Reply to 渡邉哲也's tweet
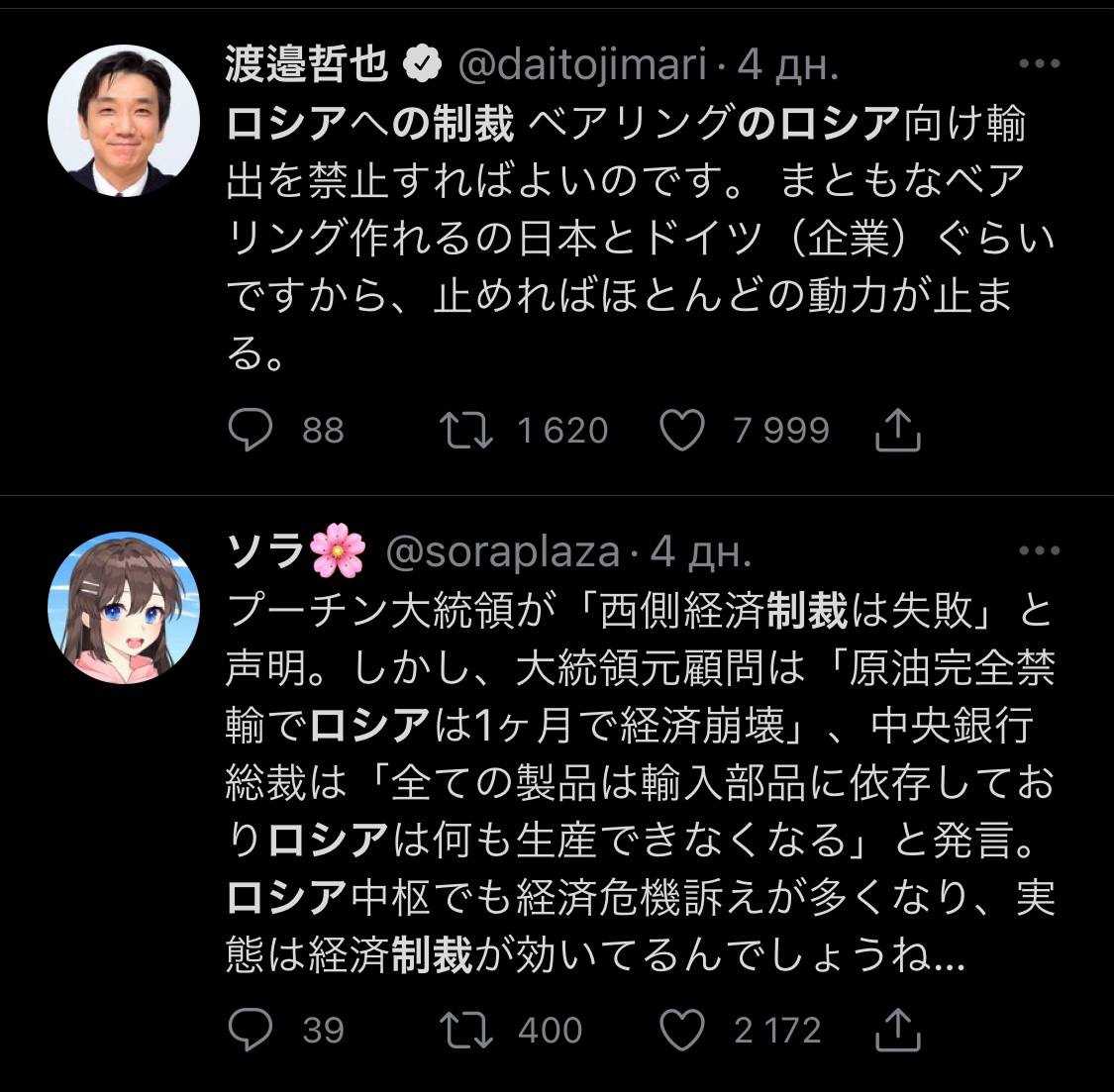Viewport: 1114px width, 1092px height. click(252, 431)
